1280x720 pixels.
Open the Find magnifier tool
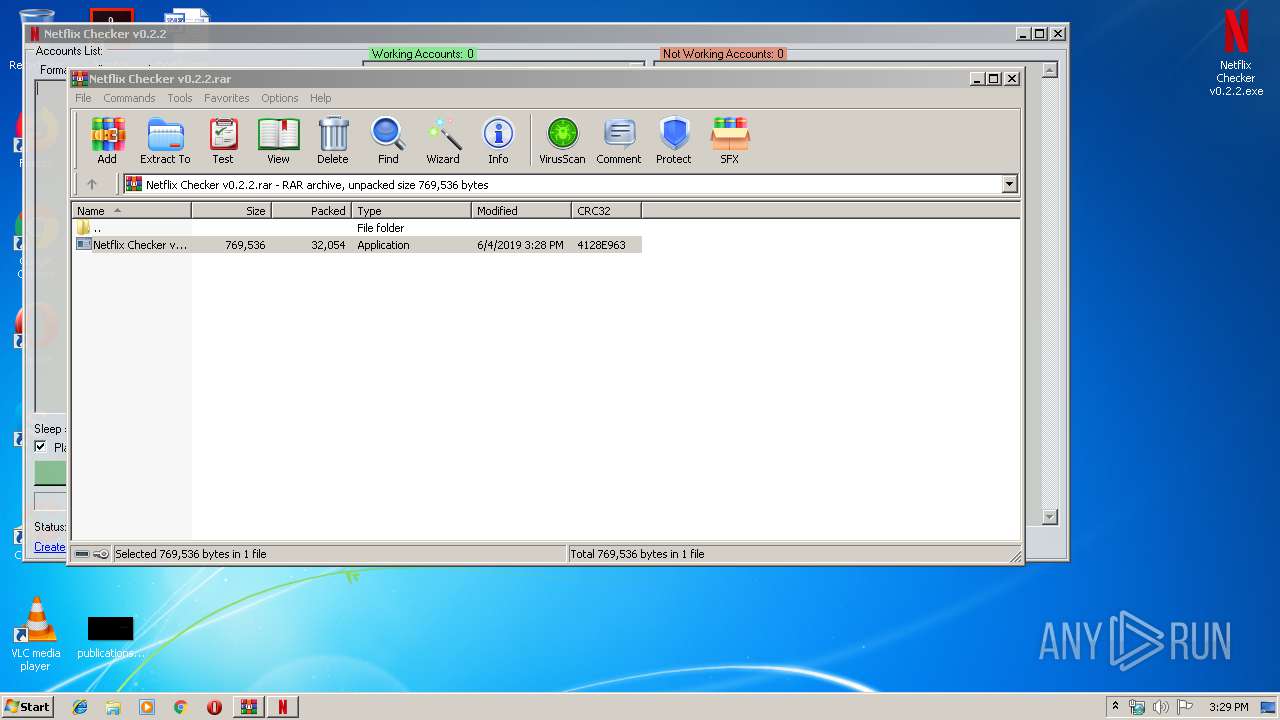pyautogui.click(x=388, y=140)
